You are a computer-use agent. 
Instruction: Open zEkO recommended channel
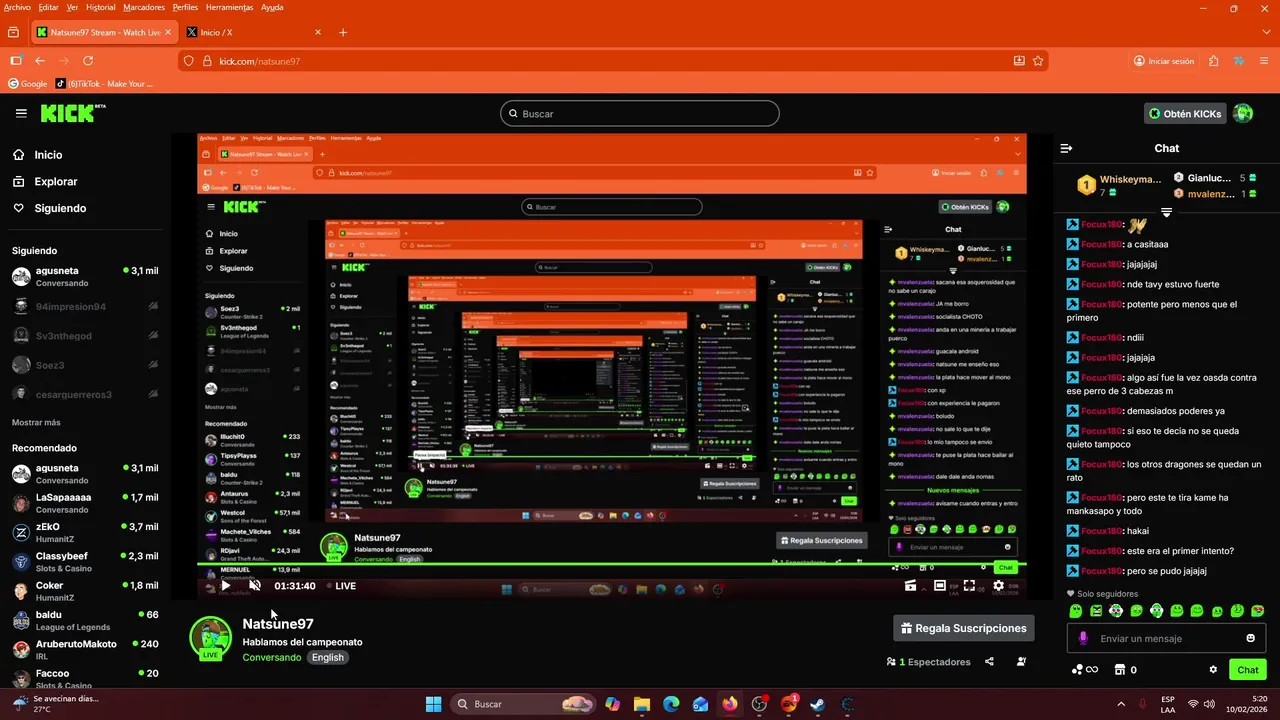click(85, 532)
